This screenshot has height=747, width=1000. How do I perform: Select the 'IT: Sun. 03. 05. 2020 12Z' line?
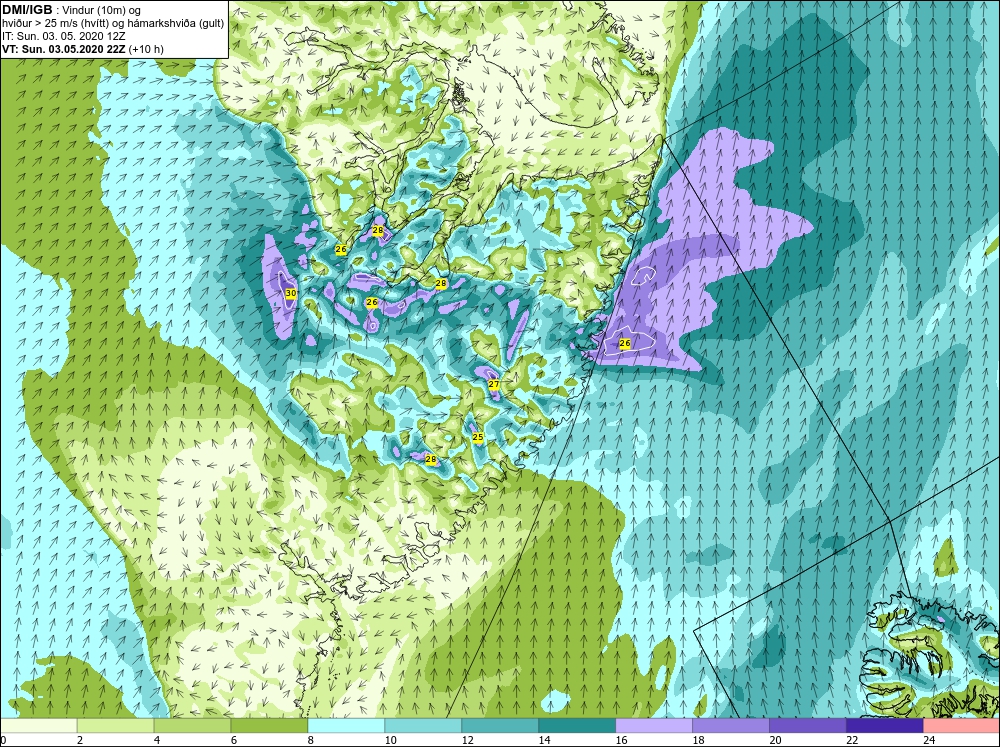[64, 36]
